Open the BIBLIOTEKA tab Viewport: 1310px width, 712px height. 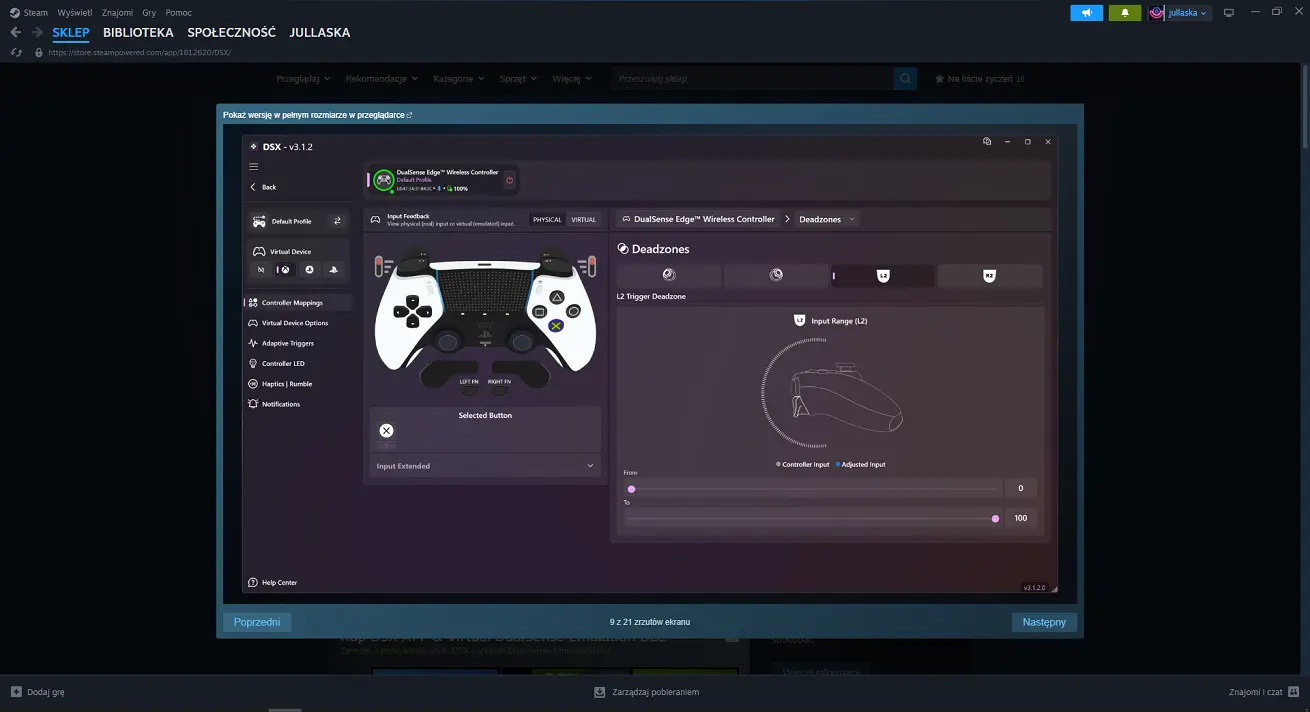(138, 32)
